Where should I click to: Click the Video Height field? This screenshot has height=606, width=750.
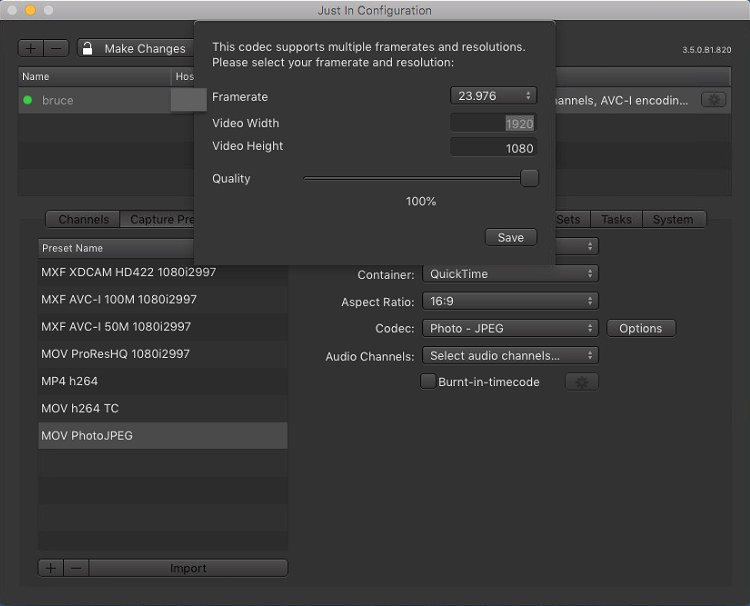(493, 147)
